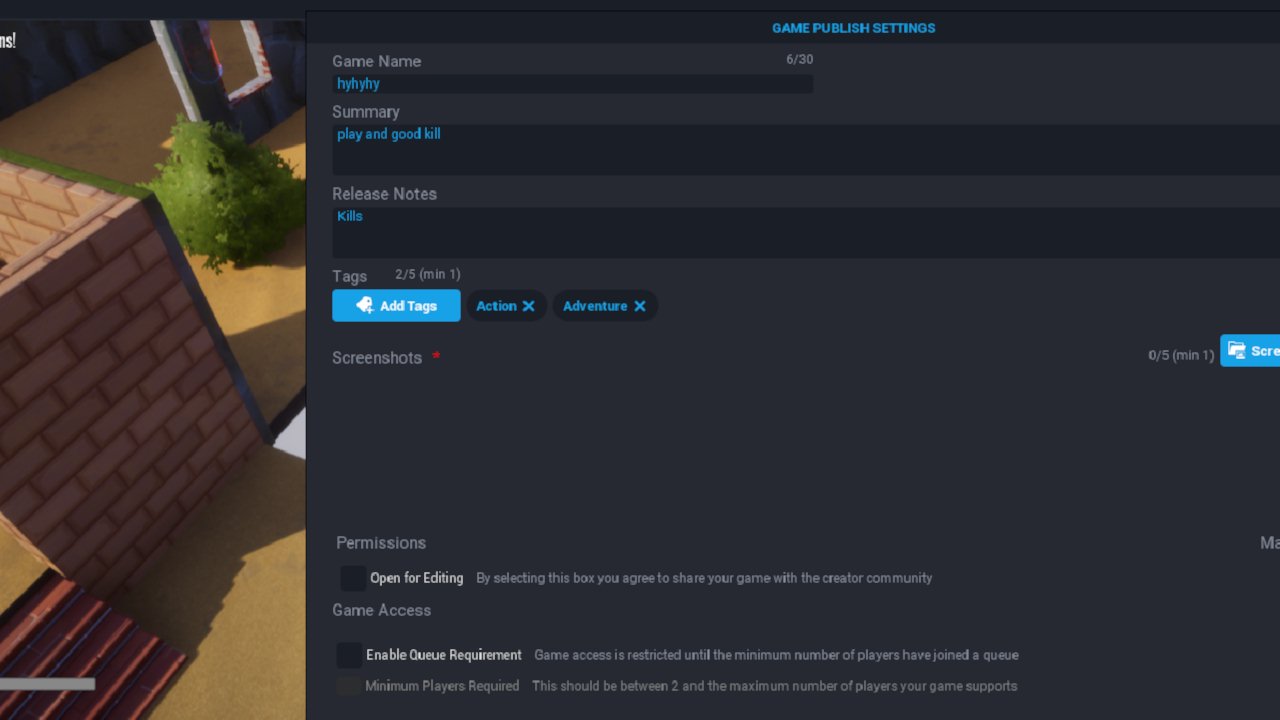The image size is (1280, 720).
Task: Toggle Enable Queue Requirement checkbox
Action: [x=349, y=655]
